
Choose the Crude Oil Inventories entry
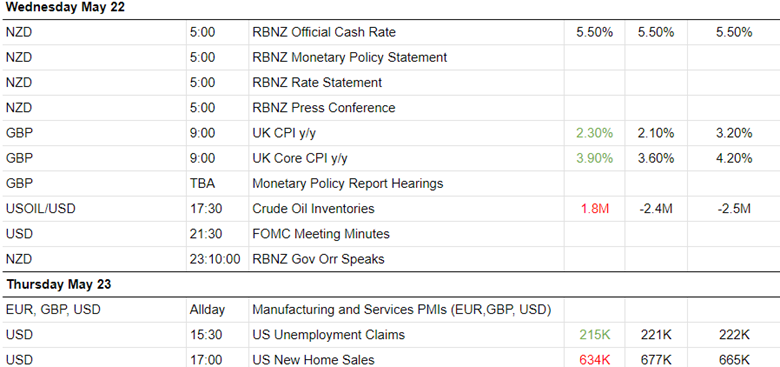tap(313, 209)
